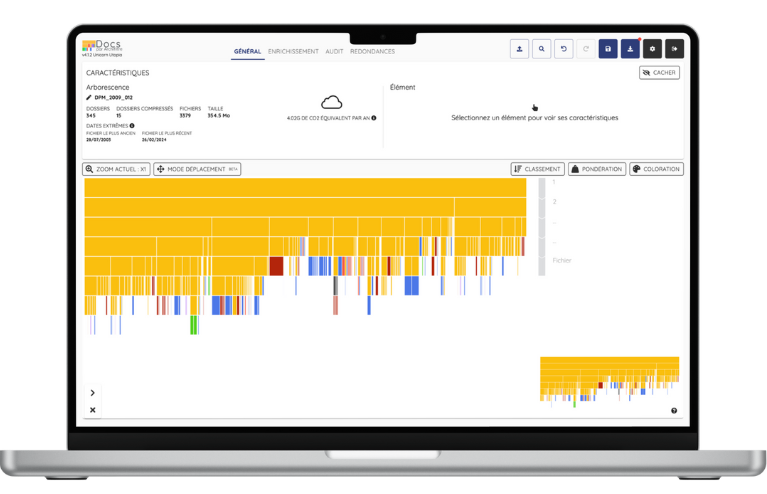
Task: Open the Pondération options
Action: click(x=597, y=169)
